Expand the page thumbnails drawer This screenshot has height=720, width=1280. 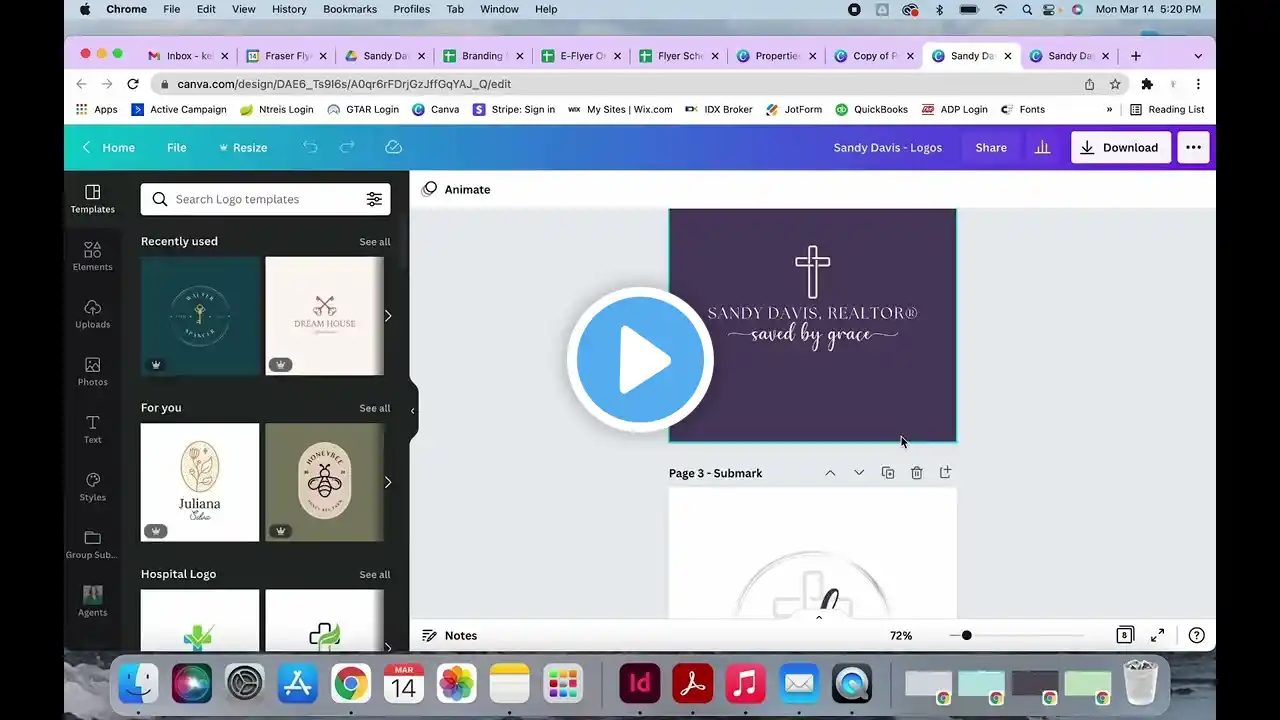tap(819, 617)
